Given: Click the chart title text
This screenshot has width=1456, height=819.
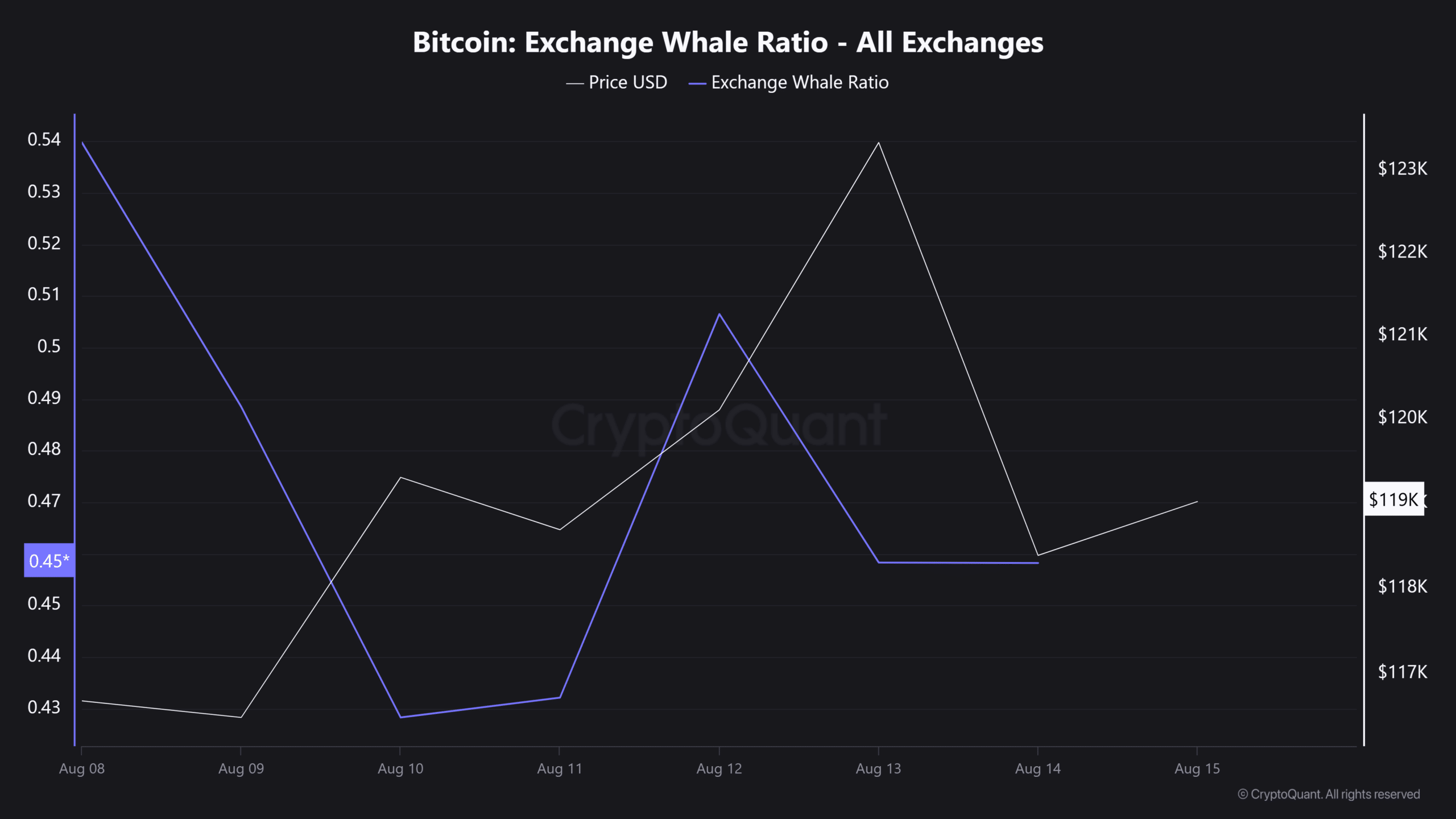Looking at the screenshot, I should point(728,42).
